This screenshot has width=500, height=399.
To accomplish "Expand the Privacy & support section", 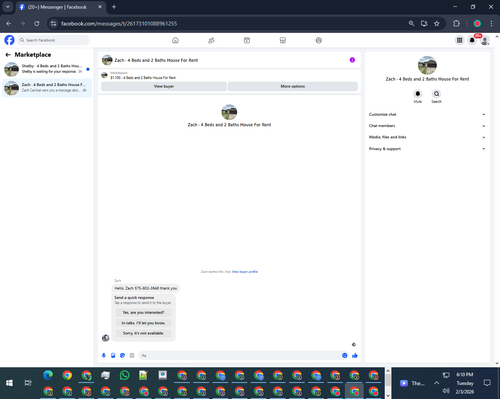I will (x=427, y=149).
